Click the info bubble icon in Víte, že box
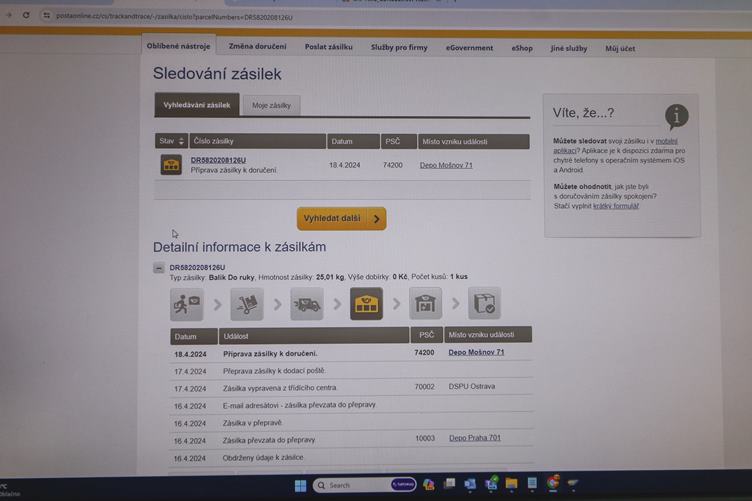 pyautogui.click(x=677, y=117)
